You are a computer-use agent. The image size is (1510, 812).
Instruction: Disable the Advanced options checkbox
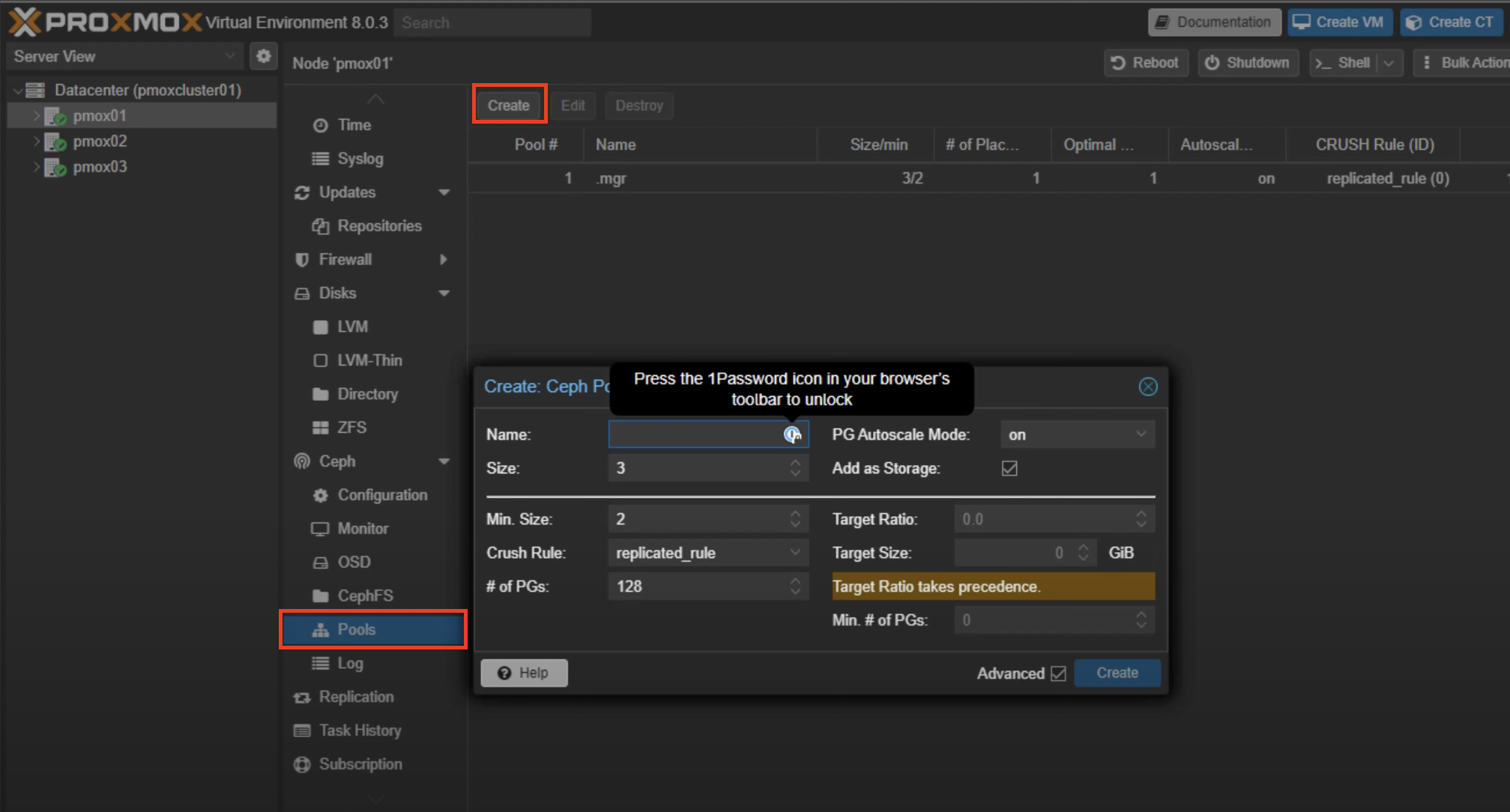click(x=1057, y=673)
